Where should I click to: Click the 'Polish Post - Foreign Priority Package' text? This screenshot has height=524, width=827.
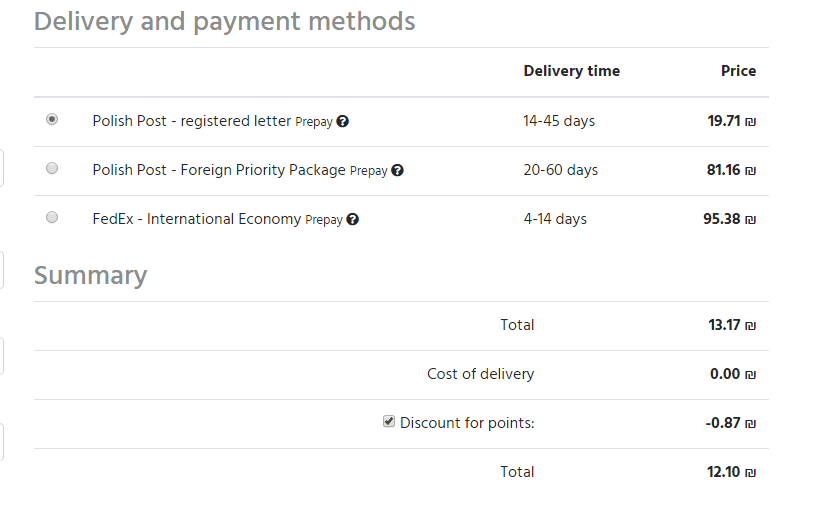point(218,170)
